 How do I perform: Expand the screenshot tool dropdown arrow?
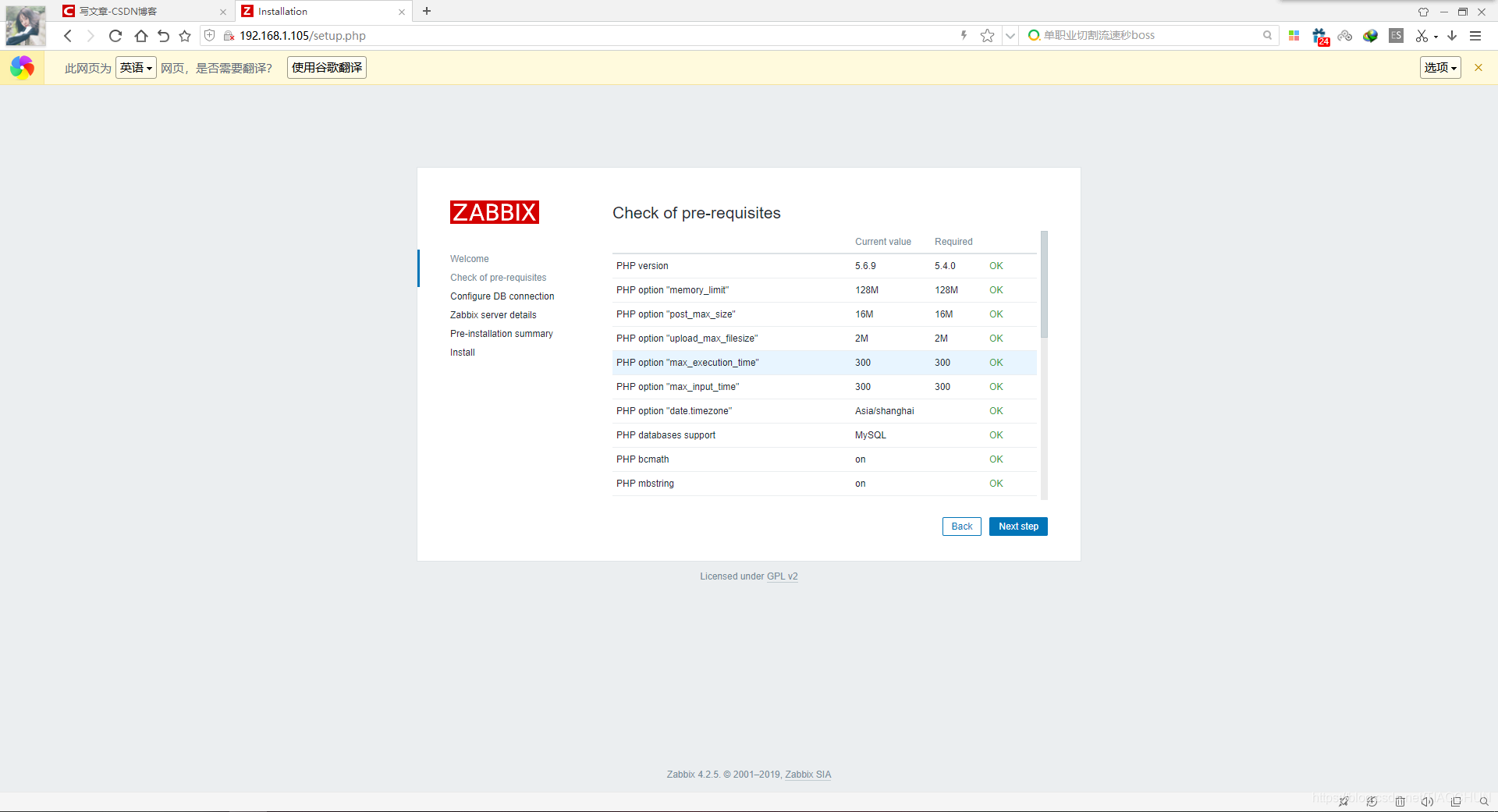1436,37
